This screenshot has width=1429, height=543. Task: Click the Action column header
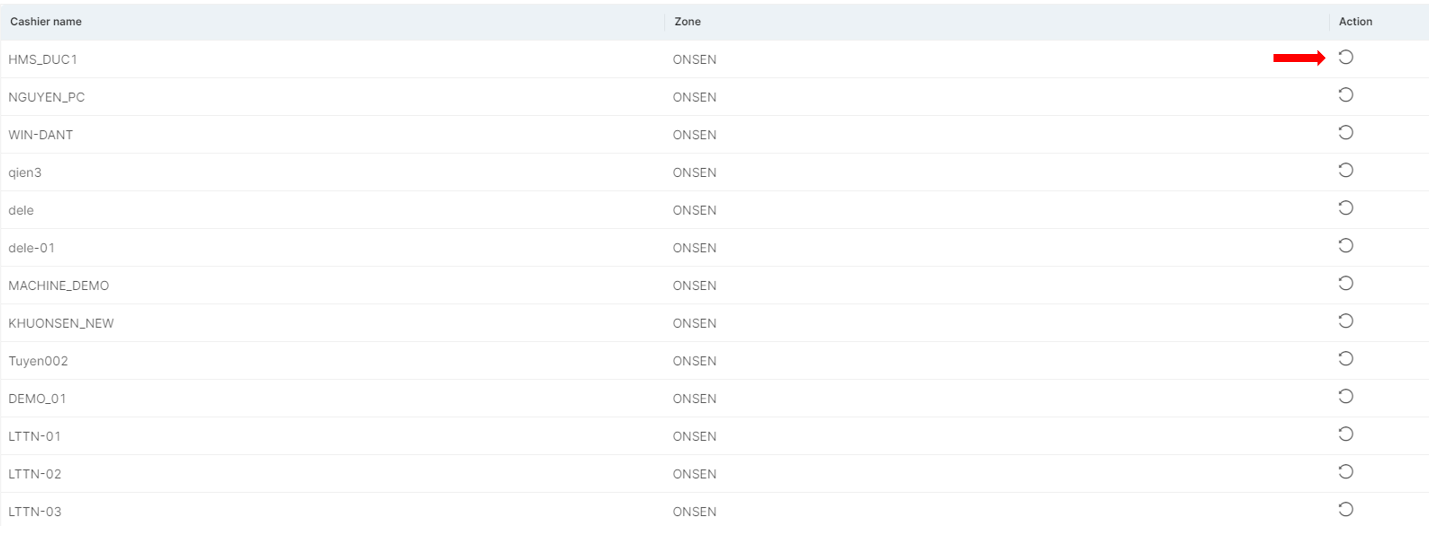pos(1355,21)
